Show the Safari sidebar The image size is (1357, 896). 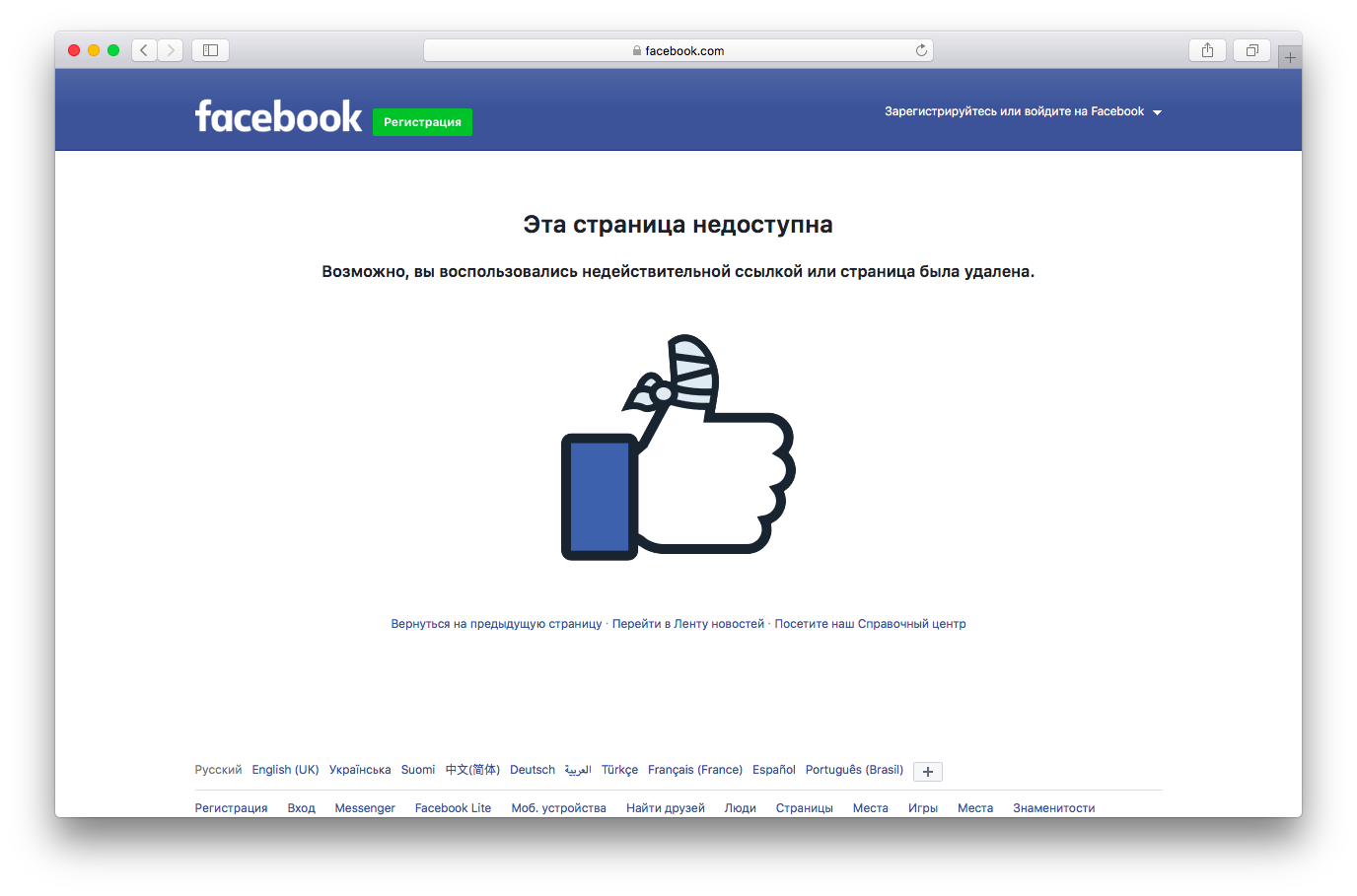pos(210,50)
